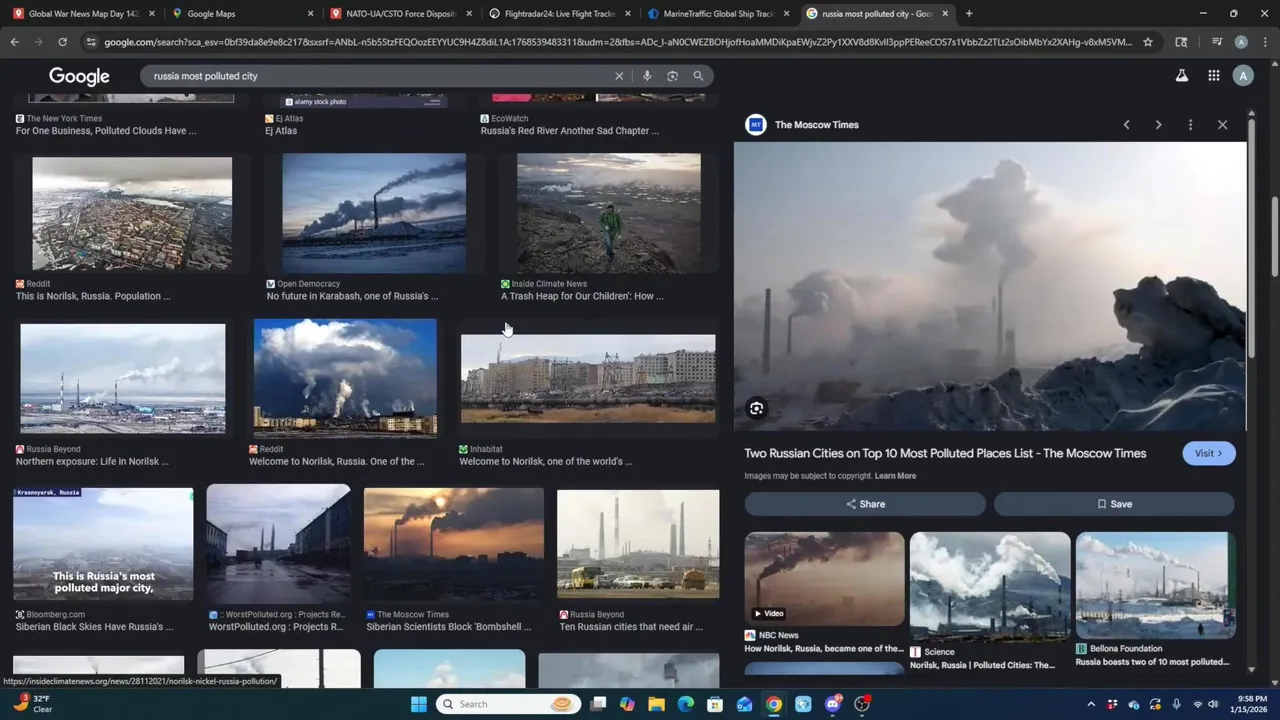Viewport: 1280px width, 720px height.
Task: Show next image in preview panel
Action: 1158,125
